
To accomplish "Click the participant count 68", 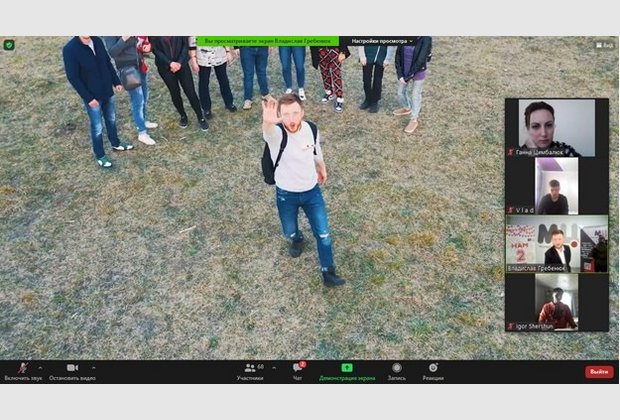I will (x=261, y=367).
